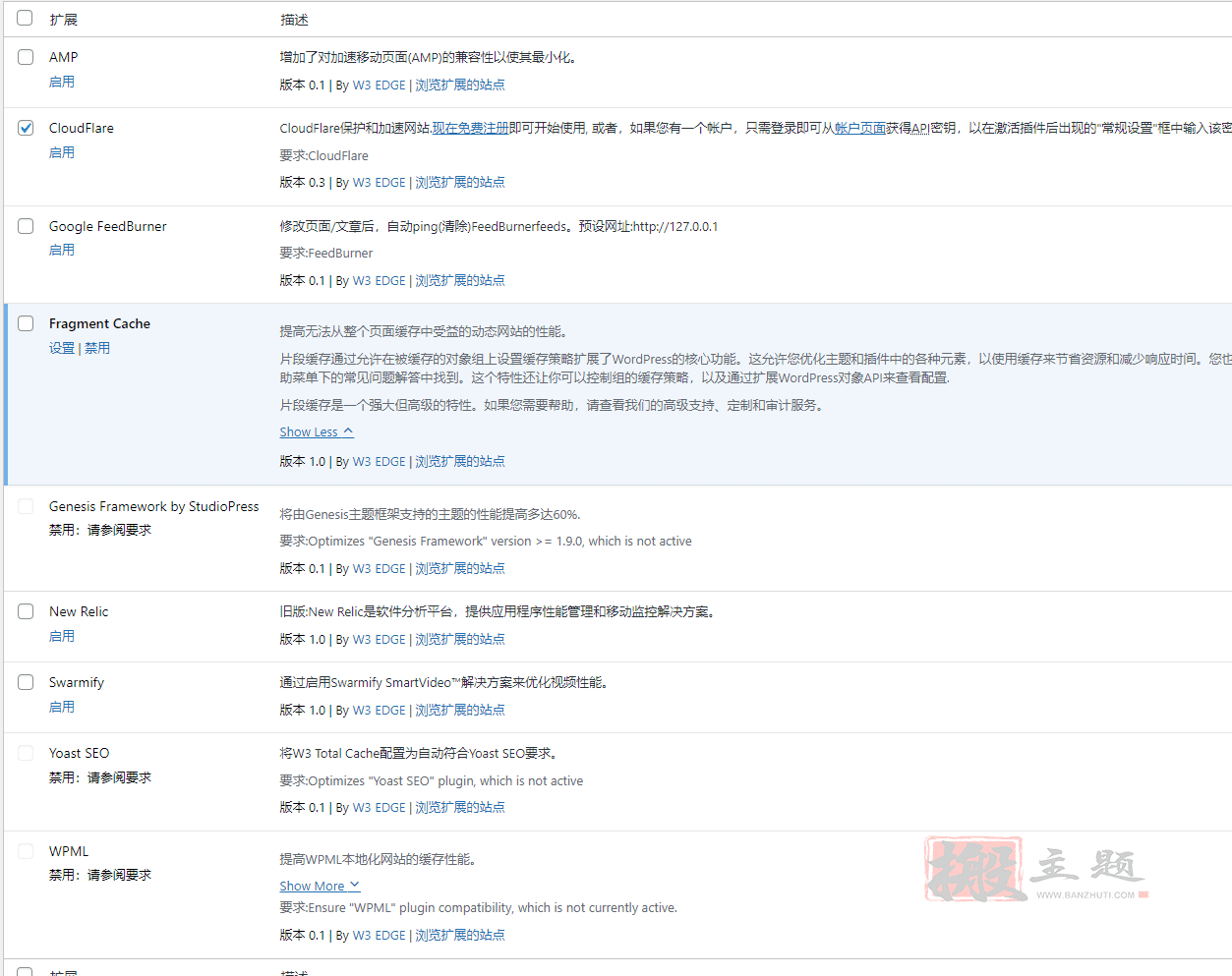Select the WPML extension title
Image resolution: width=1232 pixels, height=976 pixels.
69,851
